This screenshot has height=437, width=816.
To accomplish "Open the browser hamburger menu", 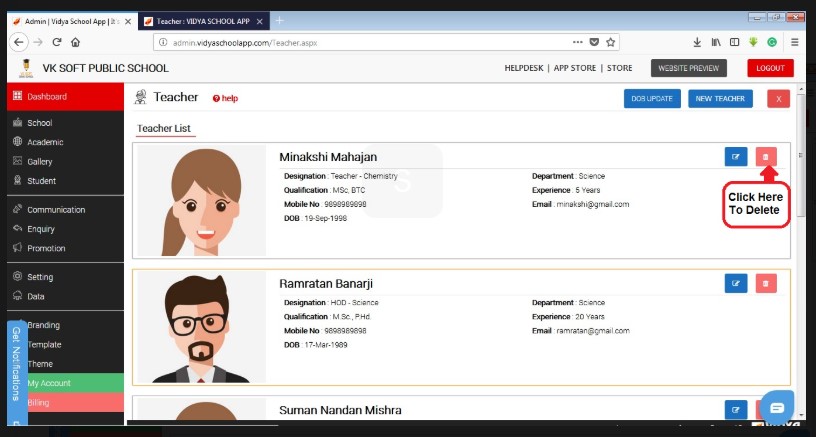I will (x=795, y=43).
